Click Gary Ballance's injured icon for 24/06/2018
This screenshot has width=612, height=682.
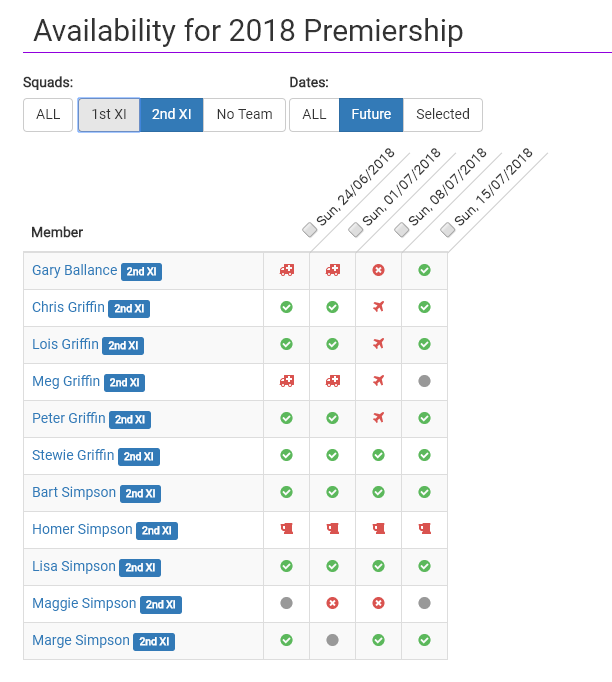pyautogui.click(x=287, y=270)
